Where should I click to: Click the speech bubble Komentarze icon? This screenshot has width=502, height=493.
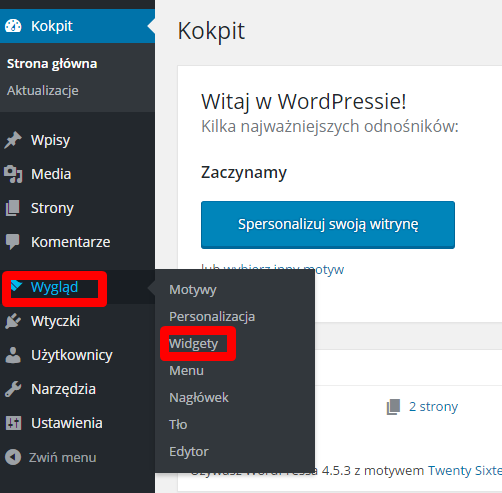tap(13, 242)
